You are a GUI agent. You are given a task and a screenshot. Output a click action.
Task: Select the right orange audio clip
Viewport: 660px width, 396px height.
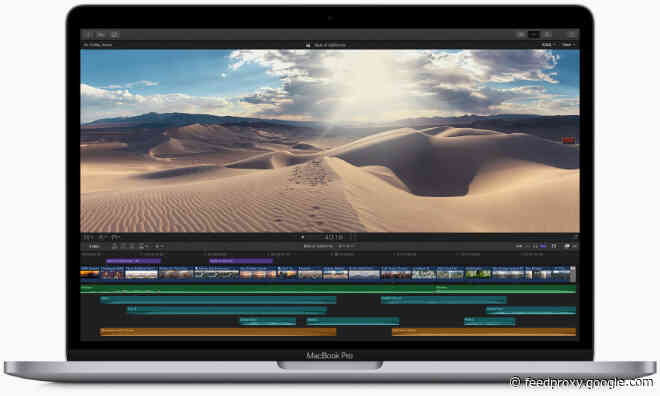(x=484, y=332)
